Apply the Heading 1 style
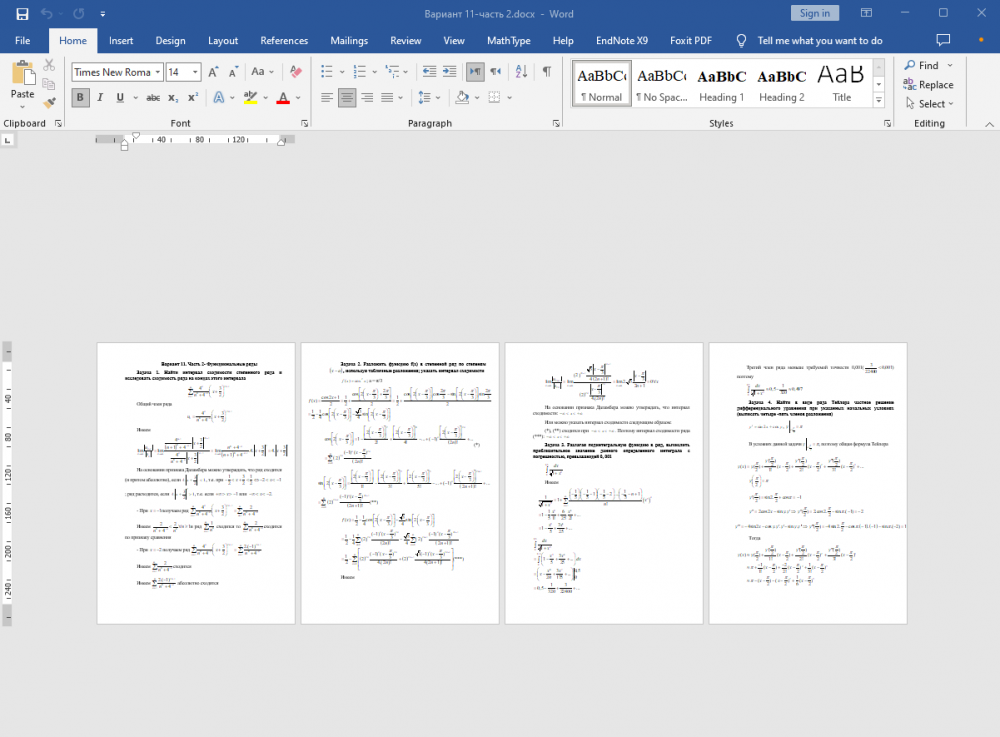This screenshot has height=737, width=1000. tap(721, 83)
